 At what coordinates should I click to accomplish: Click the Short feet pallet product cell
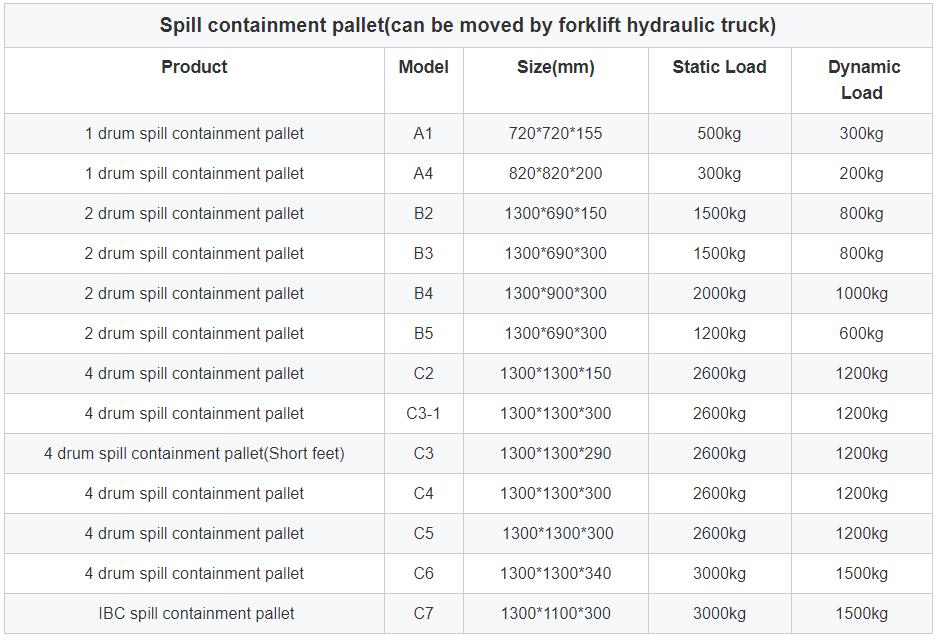pos(194,453)
